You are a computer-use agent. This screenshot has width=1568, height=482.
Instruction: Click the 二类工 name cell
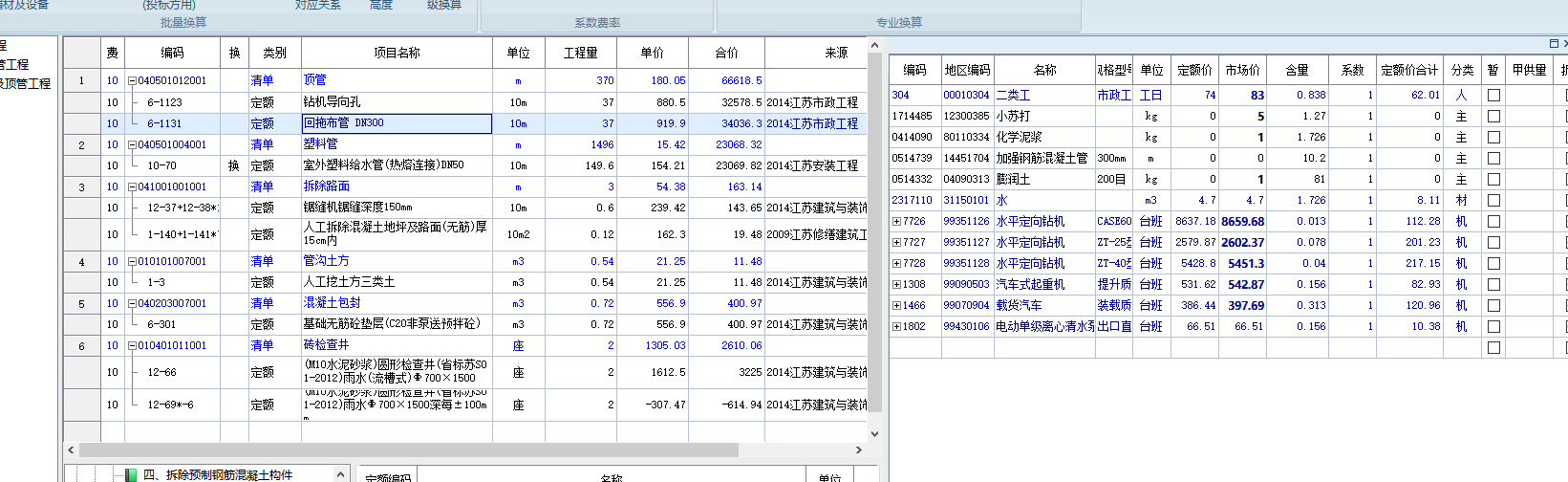[1044, 95]
